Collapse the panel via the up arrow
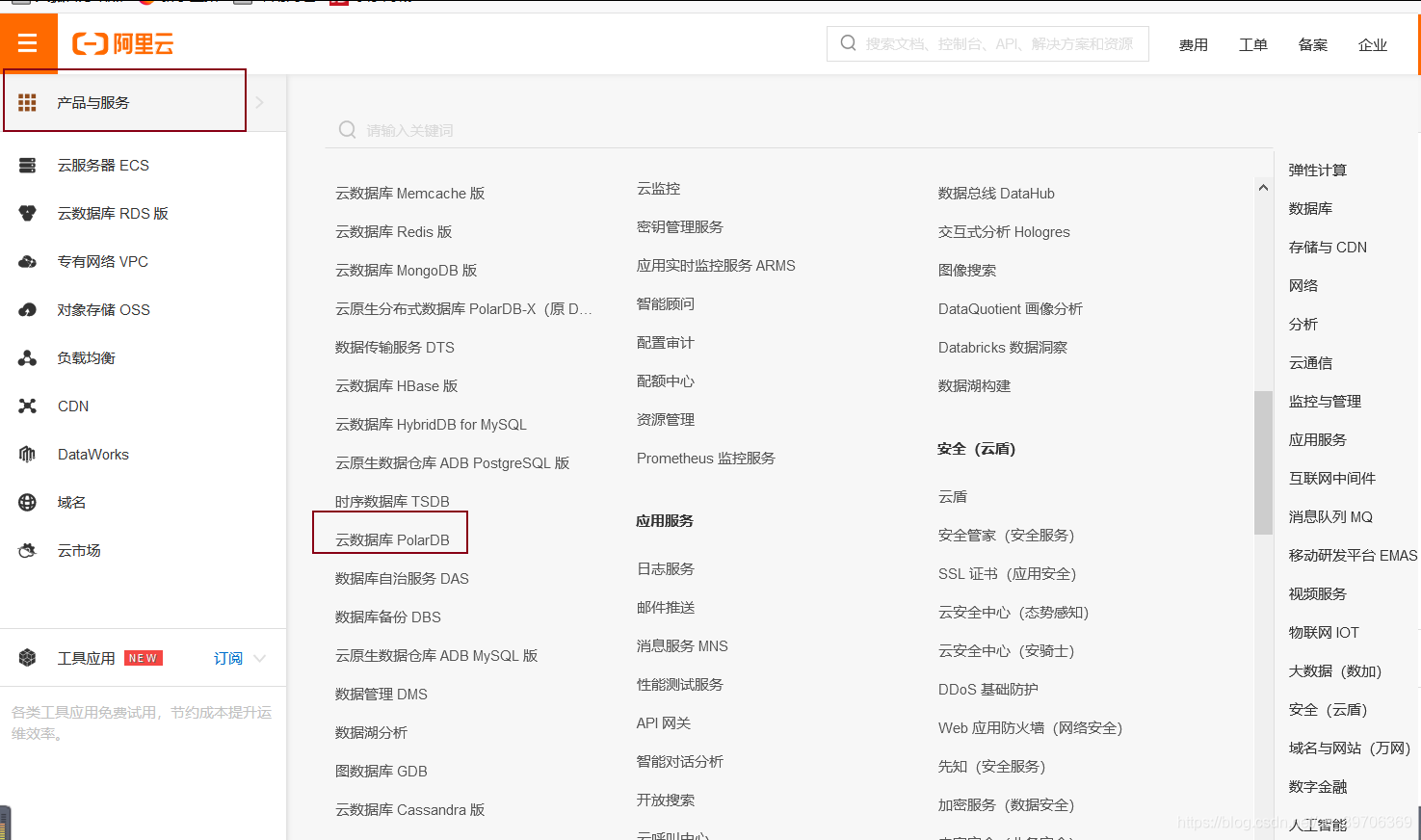 point(1263,187)
